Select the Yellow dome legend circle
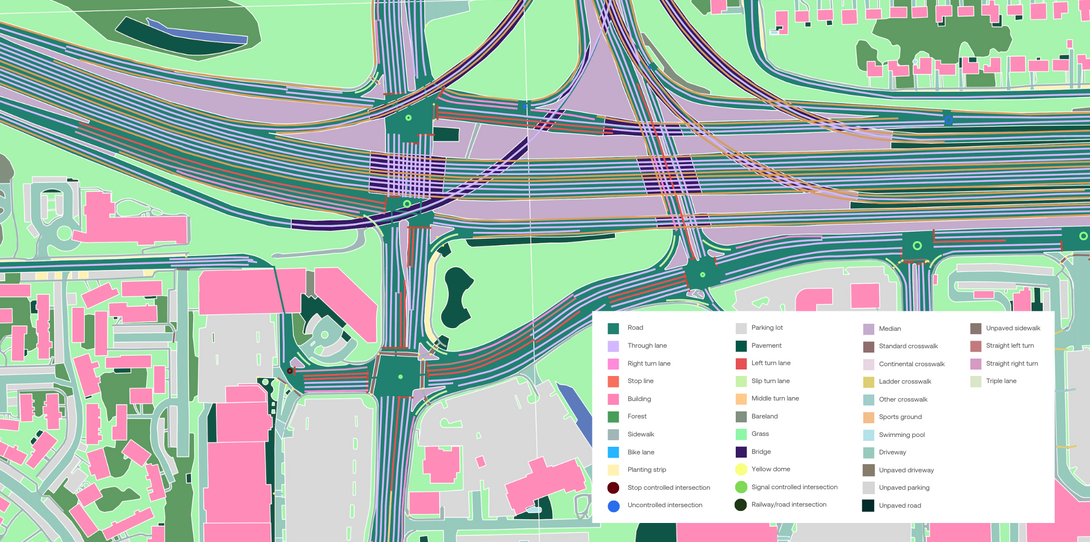Image resolution: width=1090 pixels, height=542 pixels. (x=741, y=470)
